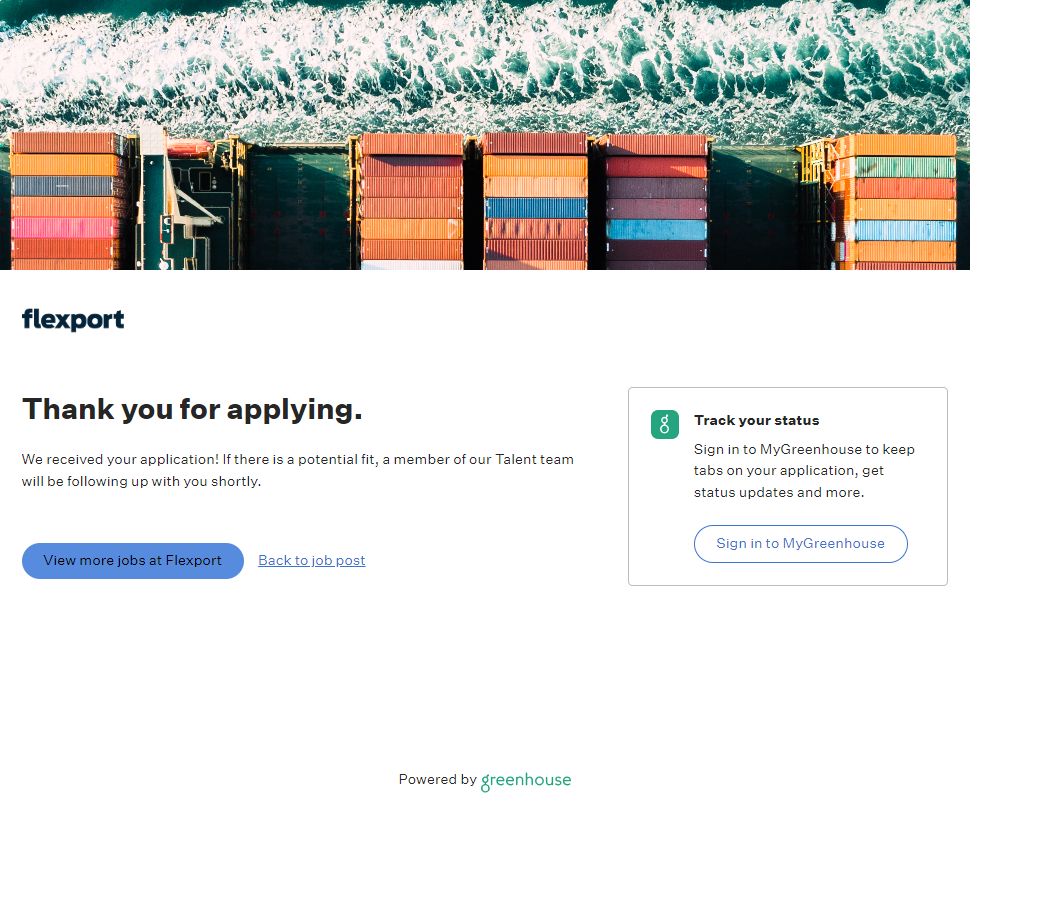This screenshot has height=902, width=1058.
Task: Click the green Greenhouse icon in status card
Action: pos(665,424)
